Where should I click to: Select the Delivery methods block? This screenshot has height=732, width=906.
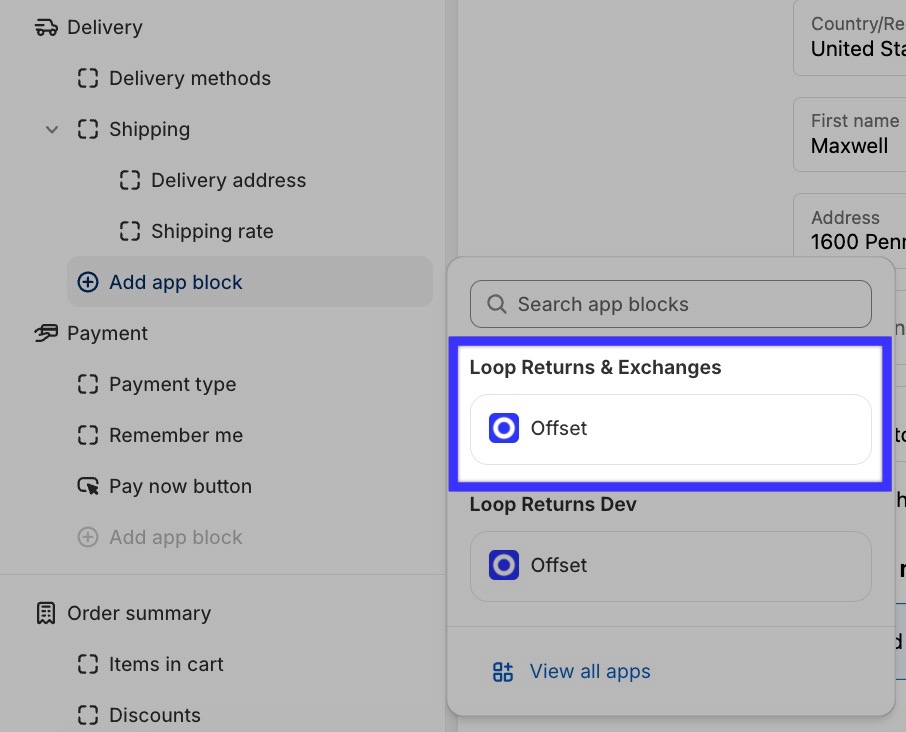[189, 78]
